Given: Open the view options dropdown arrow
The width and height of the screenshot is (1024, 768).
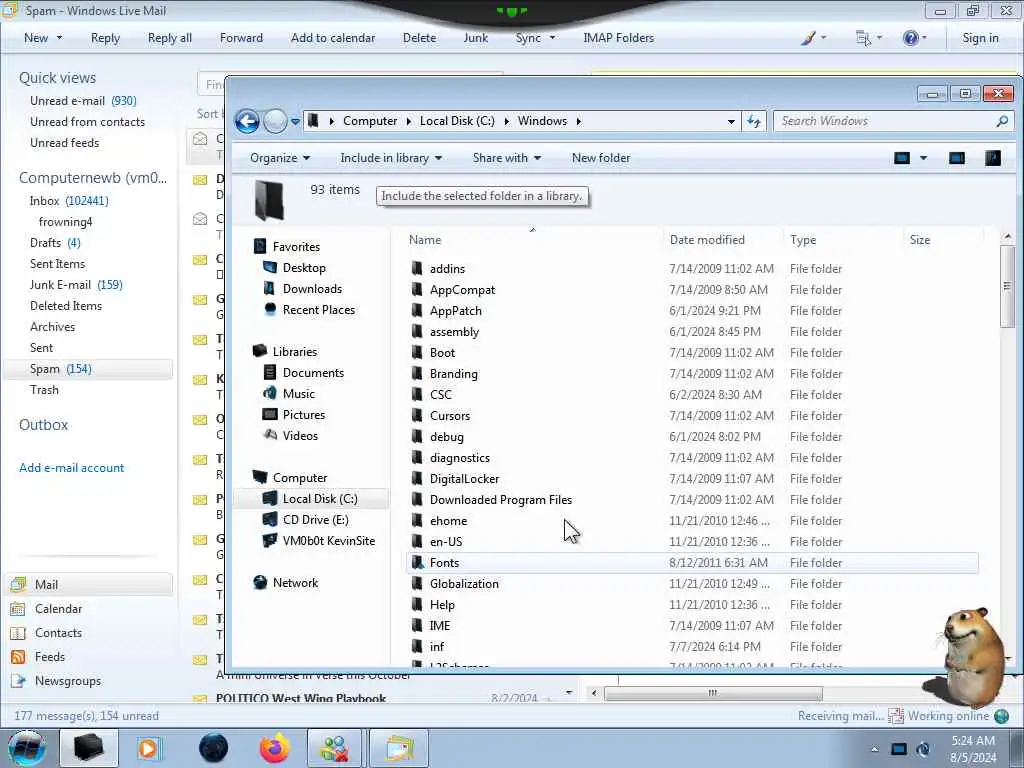Looking at the screenshot, I should click(x=923, y=158).
